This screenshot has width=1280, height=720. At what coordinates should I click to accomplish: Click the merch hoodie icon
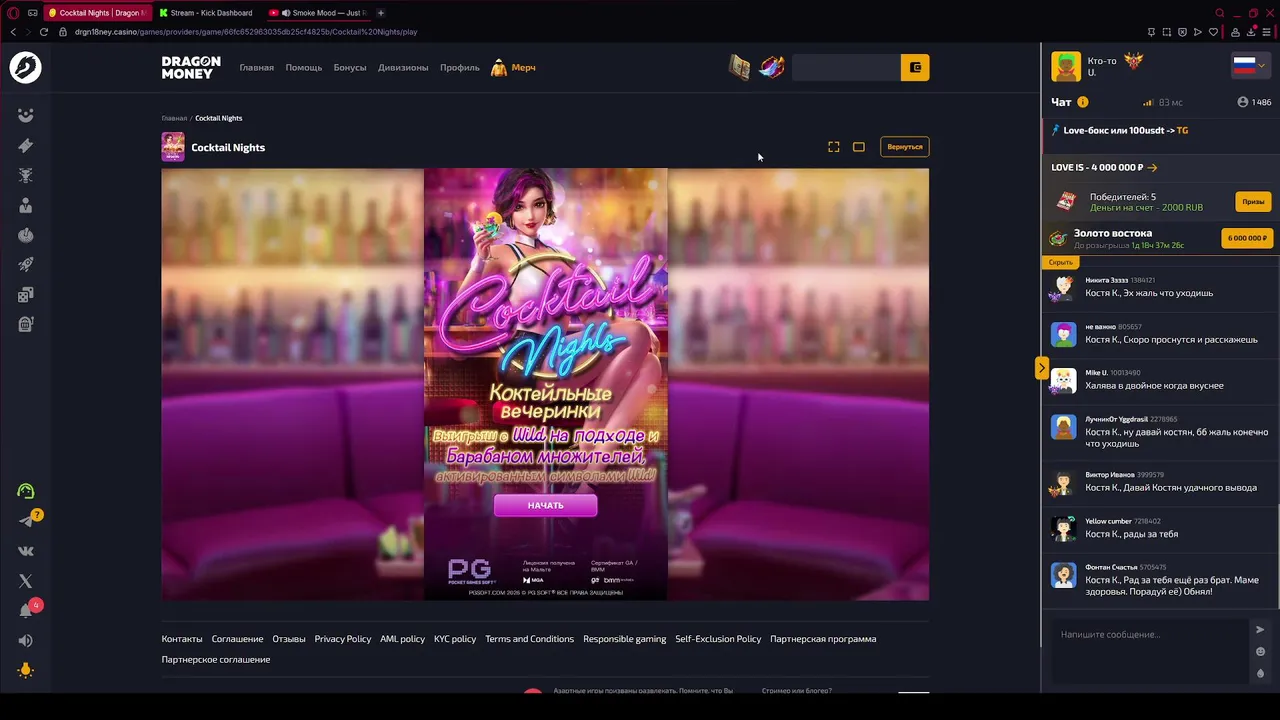499,68
